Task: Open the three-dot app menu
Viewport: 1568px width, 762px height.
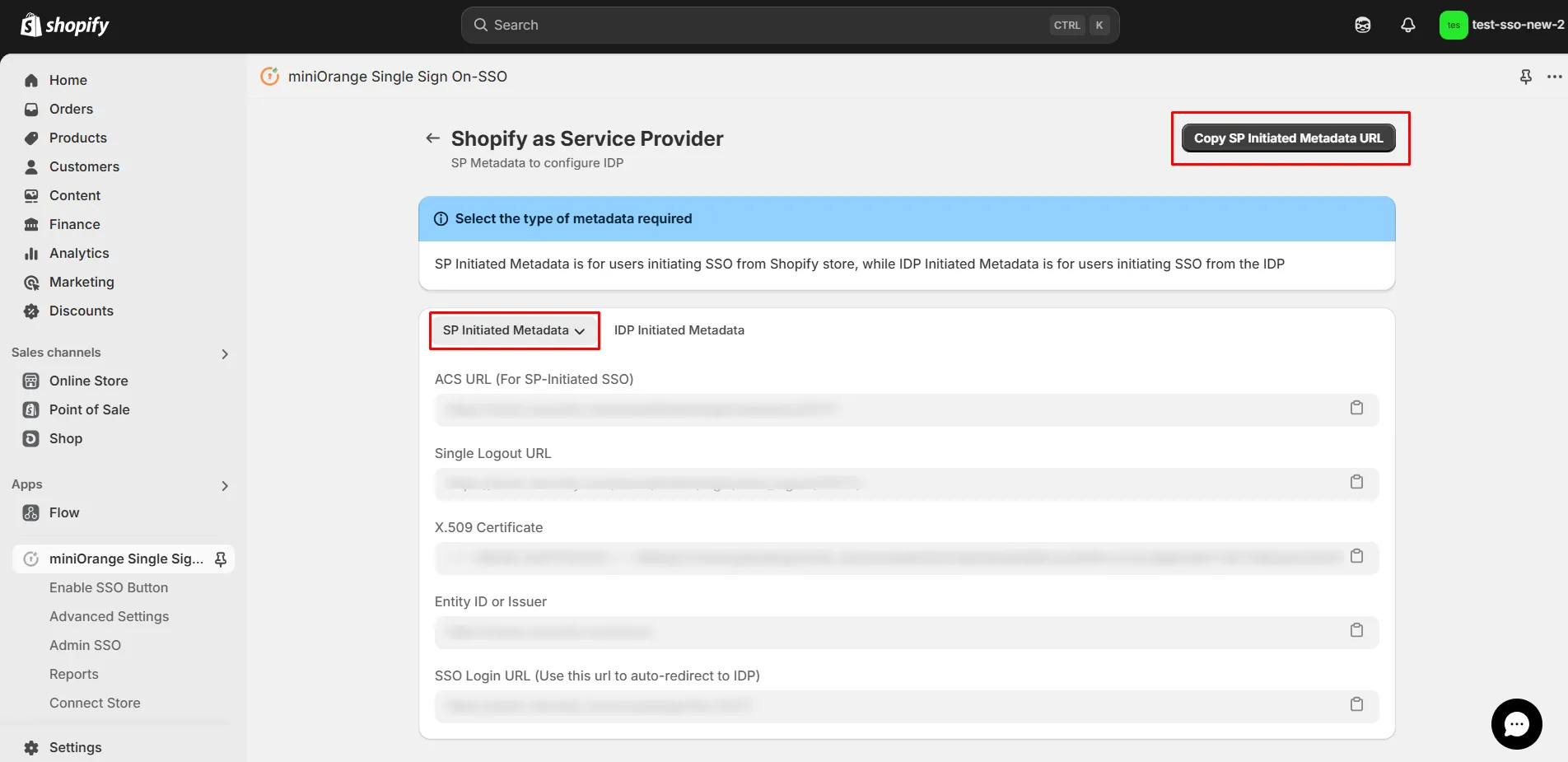Action: click(x=1555, y=77)
